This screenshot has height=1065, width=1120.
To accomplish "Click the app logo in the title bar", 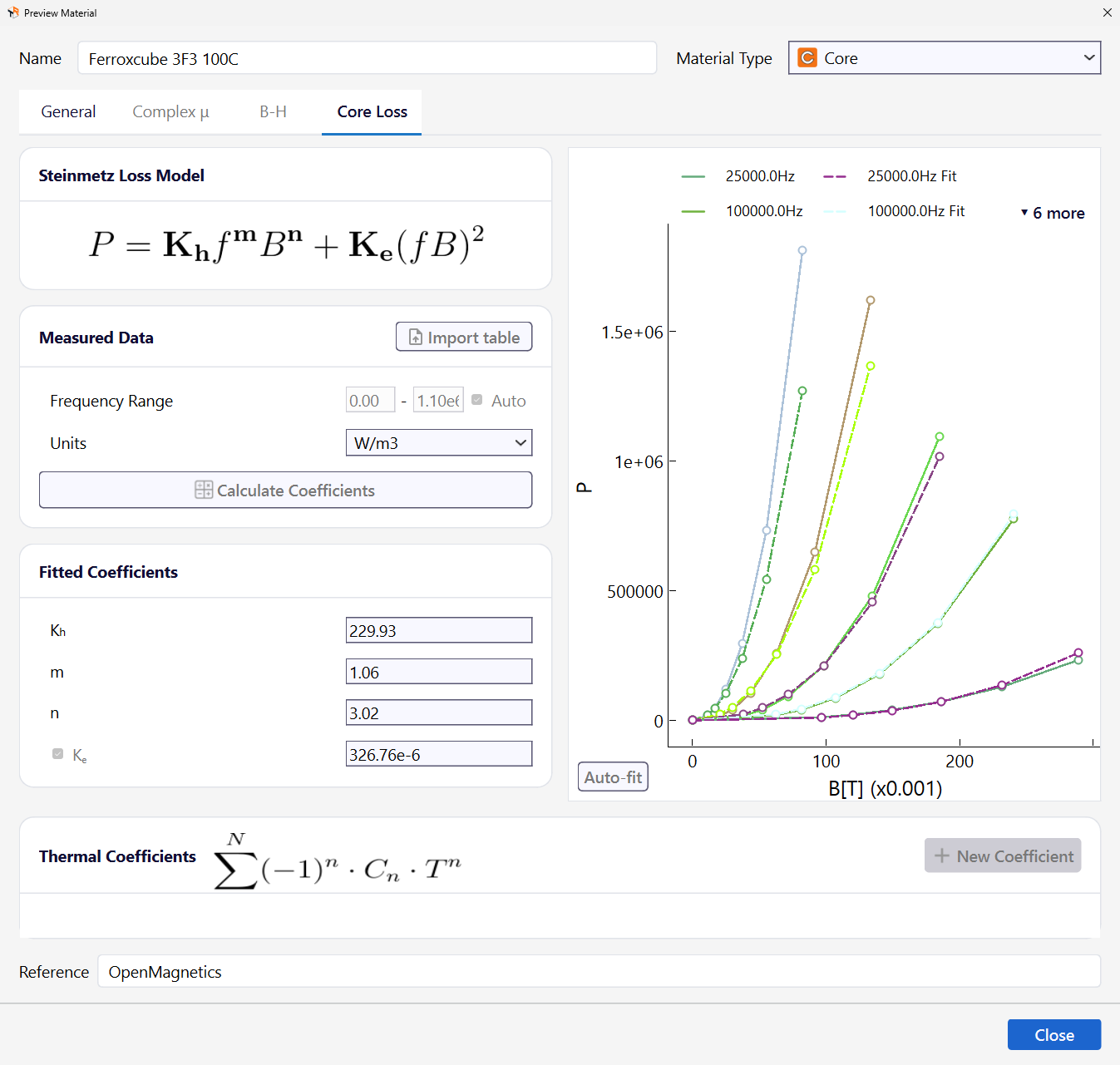I will tap(12, 12).
